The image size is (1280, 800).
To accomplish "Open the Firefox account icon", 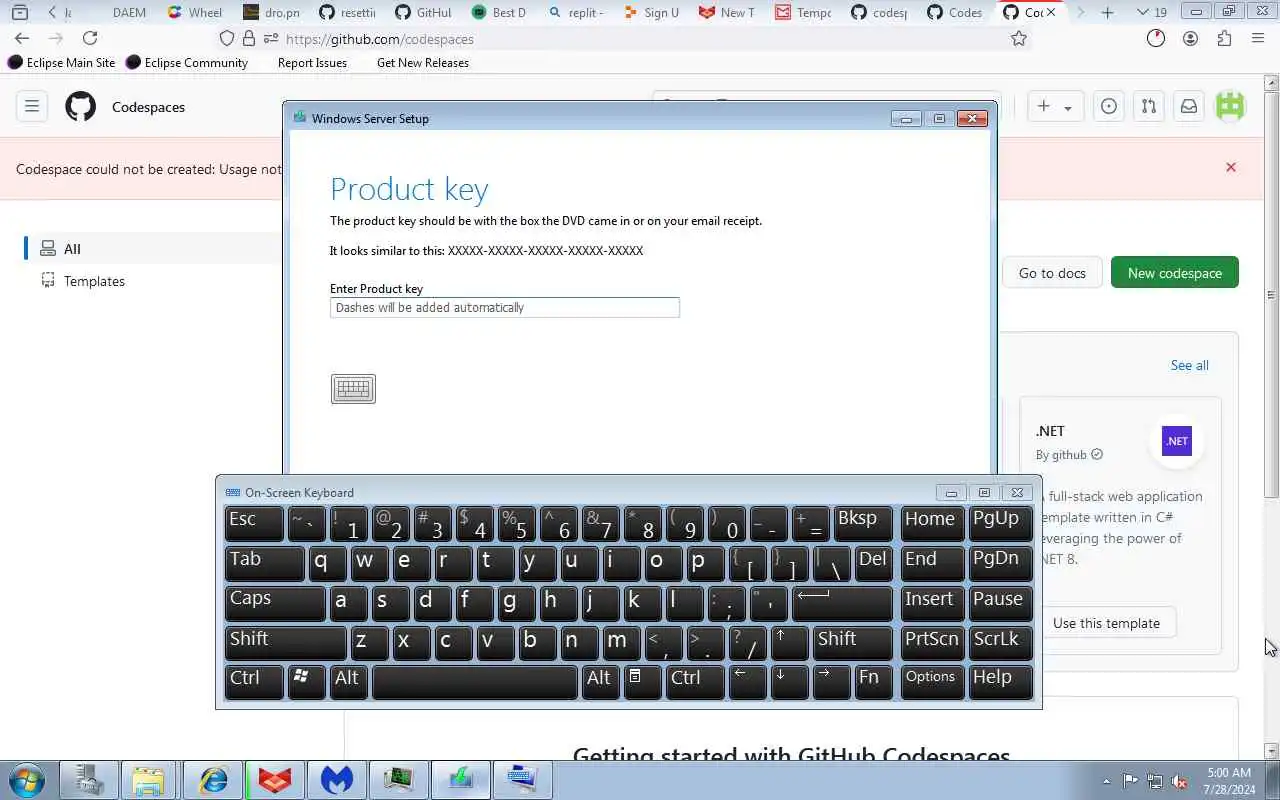I will (x=1190, y=38).
